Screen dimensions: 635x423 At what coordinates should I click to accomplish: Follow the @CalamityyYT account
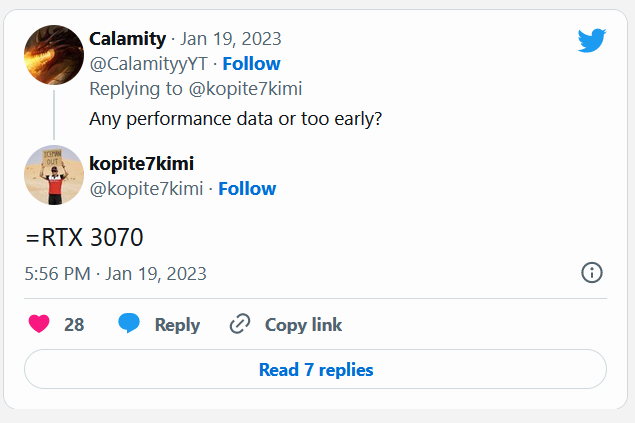251,64
